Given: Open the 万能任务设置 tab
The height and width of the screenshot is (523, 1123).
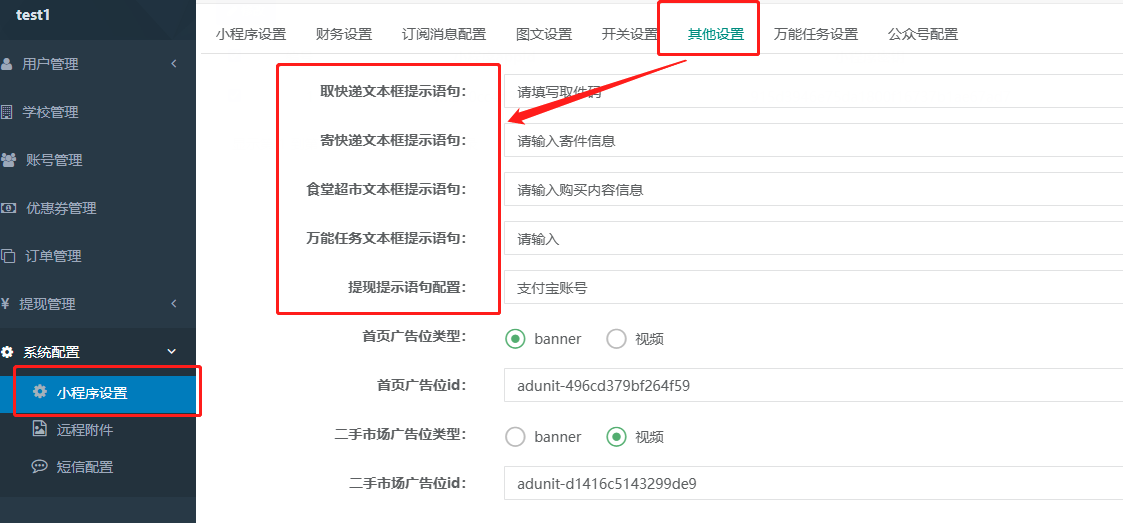Looking at the screenshot, I should point(816,34).
